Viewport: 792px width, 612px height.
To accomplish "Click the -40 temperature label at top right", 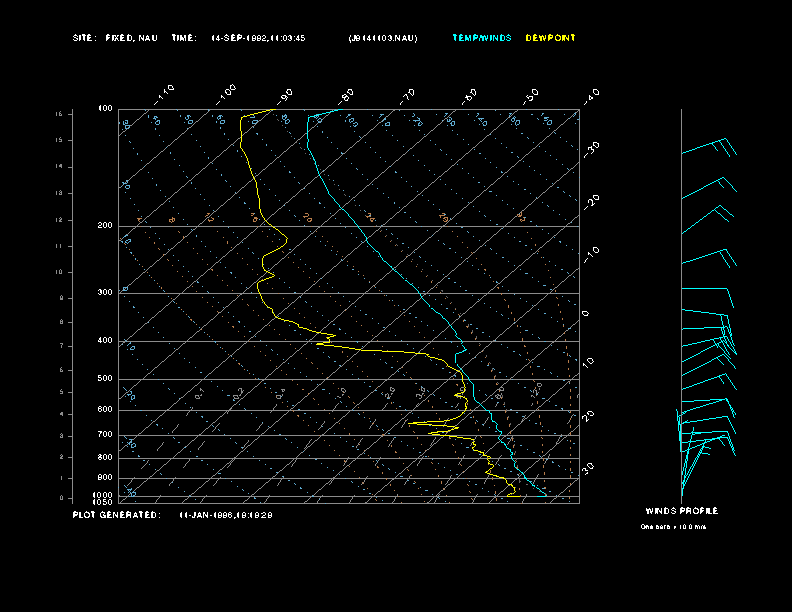I will [591, 95].
